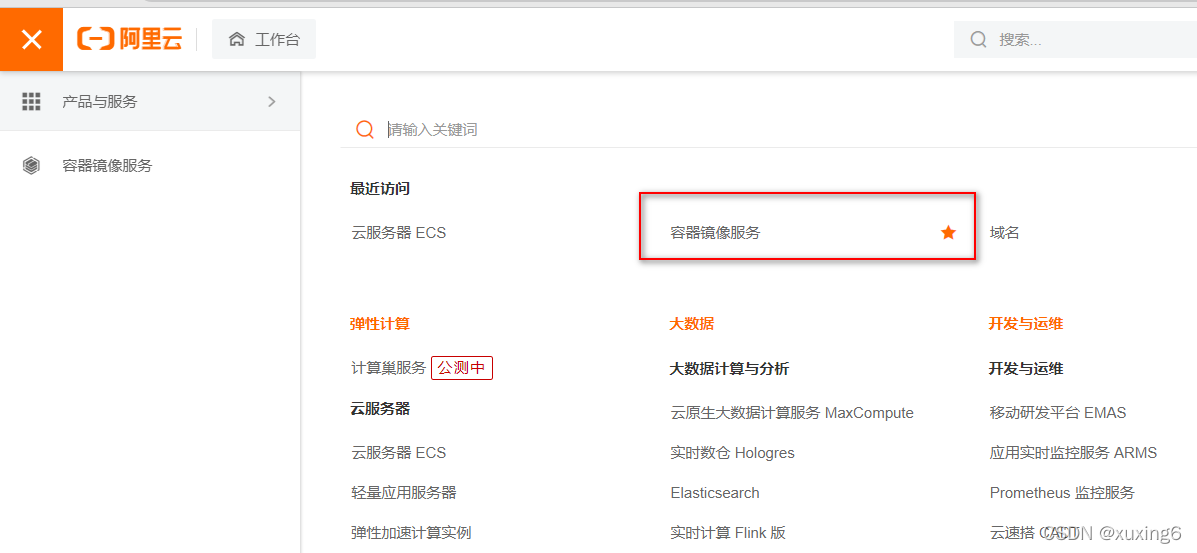
Task: Expand the 产品与服务 chevron arrow
Action: click(272, 102)
